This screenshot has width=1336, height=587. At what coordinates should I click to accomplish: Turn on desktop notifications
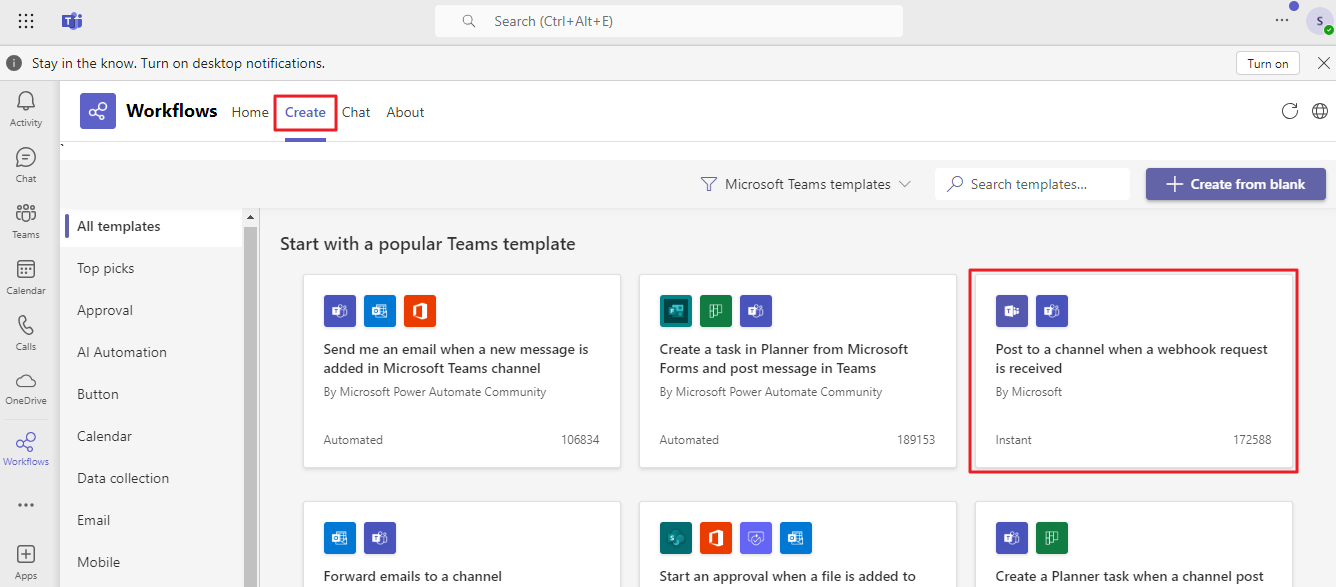[1268, 63]
